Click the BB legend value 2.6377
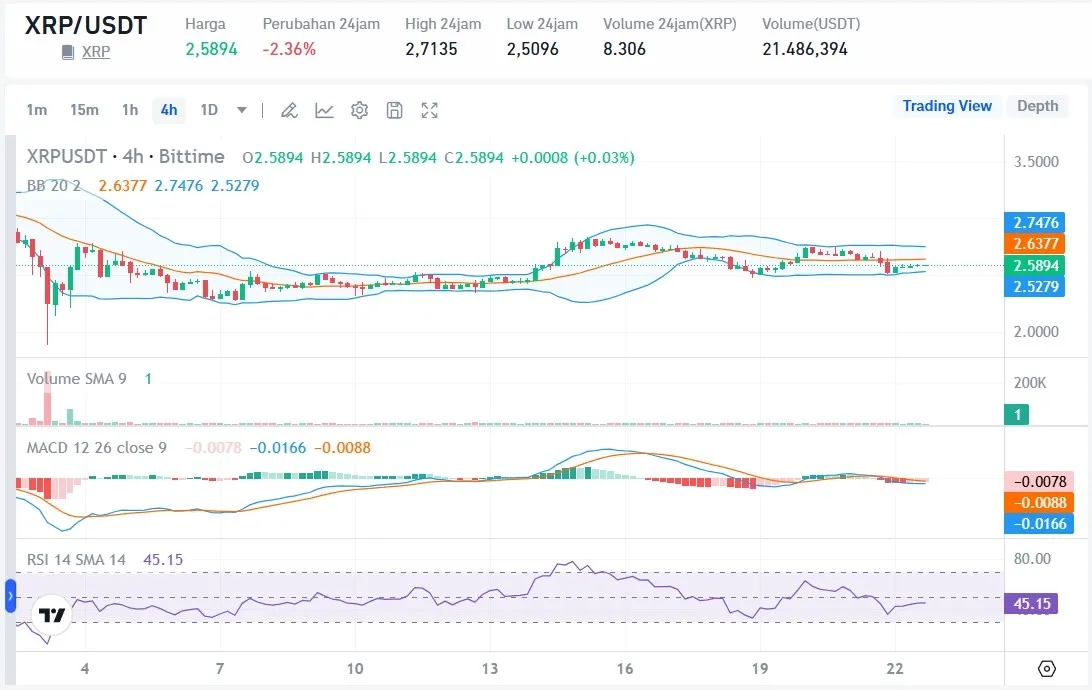This screenshot has height=690, width=1092. [123, 186]
